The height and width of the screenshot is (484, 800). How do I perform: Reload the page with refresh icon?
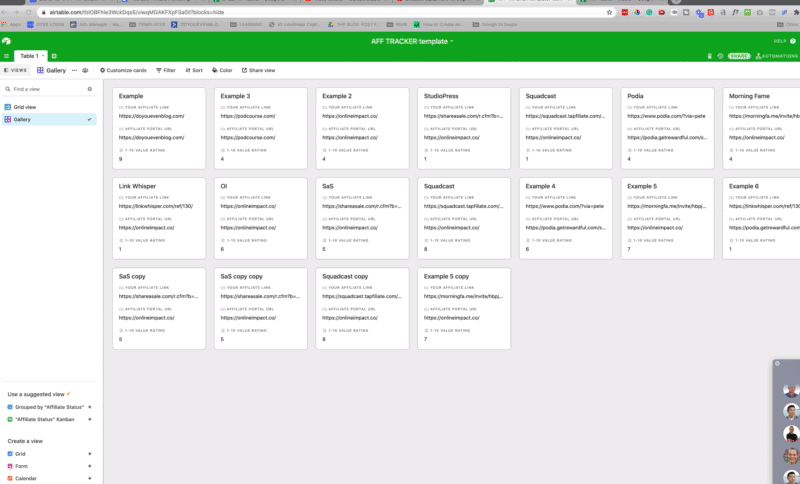(29, 12)
